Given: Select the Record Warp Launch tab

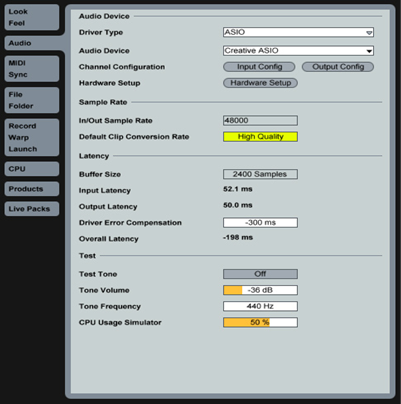Looking at the screenshot, I should 32,137.
